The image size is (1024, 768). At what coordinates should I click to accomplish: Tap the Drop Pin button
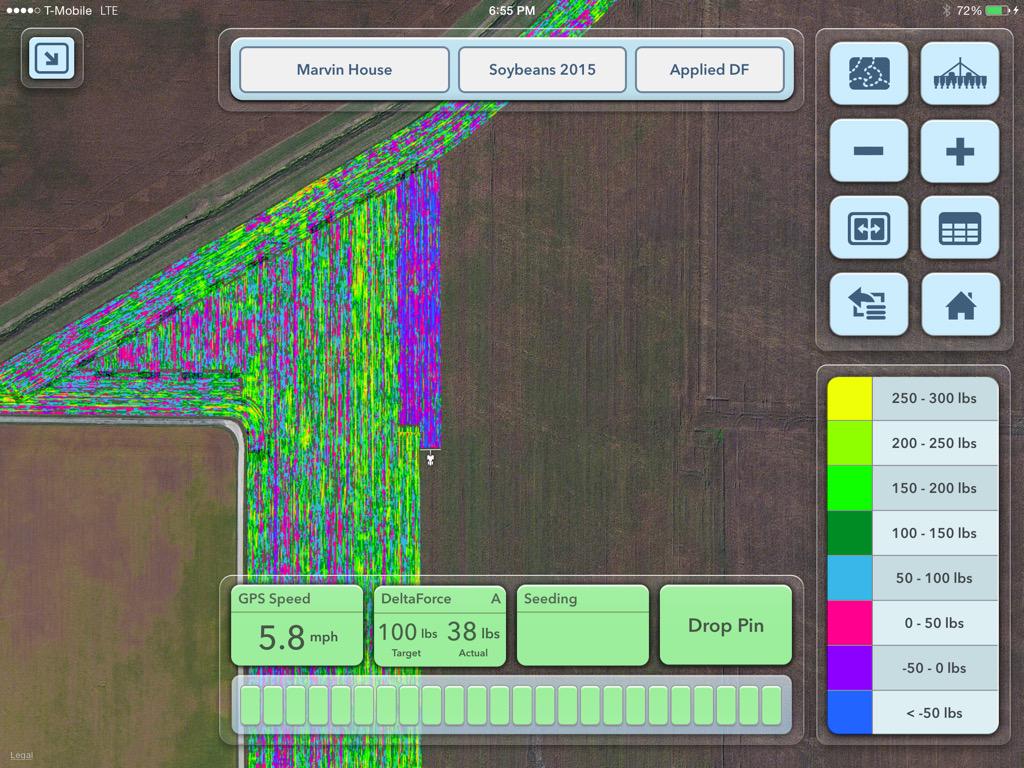pyautogui.click(x=726, y=625)
